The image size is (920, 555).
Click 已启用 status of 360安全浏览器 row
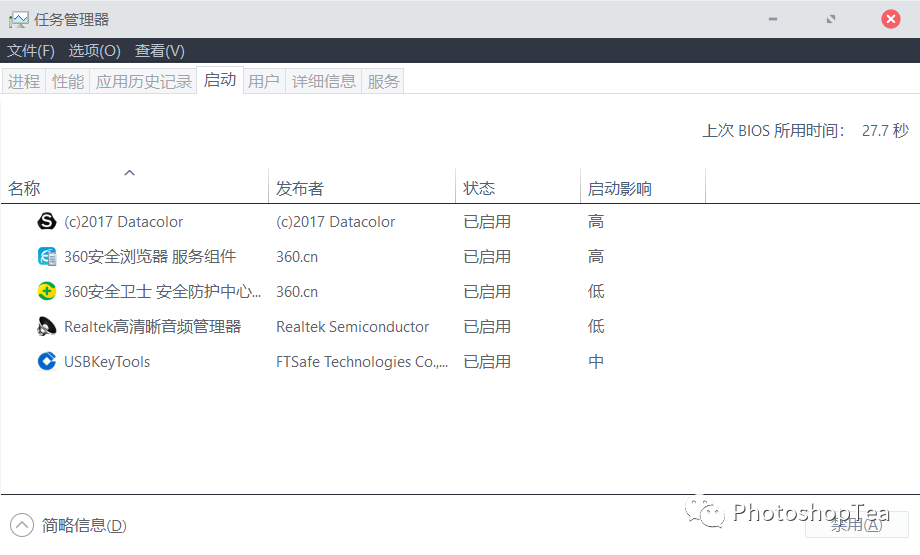pos(487,256)
